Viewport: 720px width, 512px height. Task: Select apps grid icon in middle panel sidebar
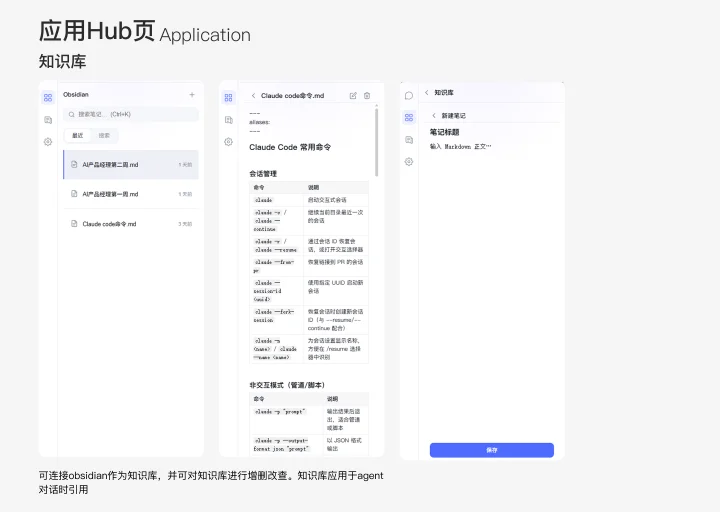click(x=228, y=97)
